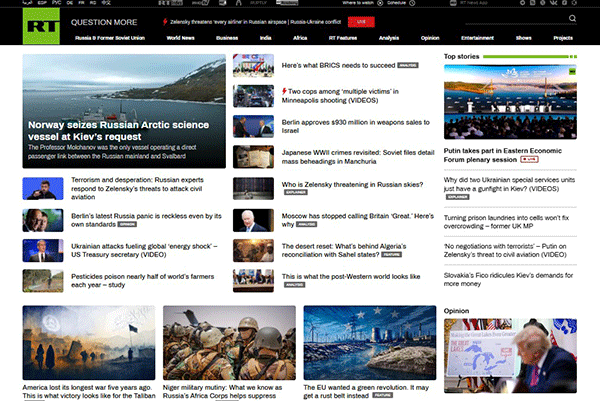Open Ukrainian special services gunfight in Kiev story

point(509,184)
